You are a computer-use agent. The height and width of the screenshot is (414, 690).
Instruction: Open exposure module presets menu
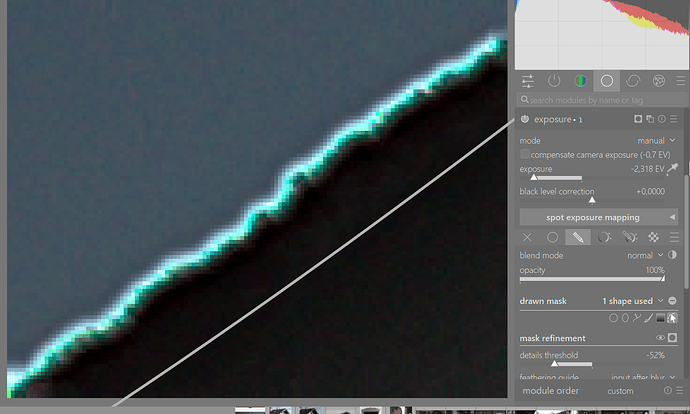coord(674,119)
